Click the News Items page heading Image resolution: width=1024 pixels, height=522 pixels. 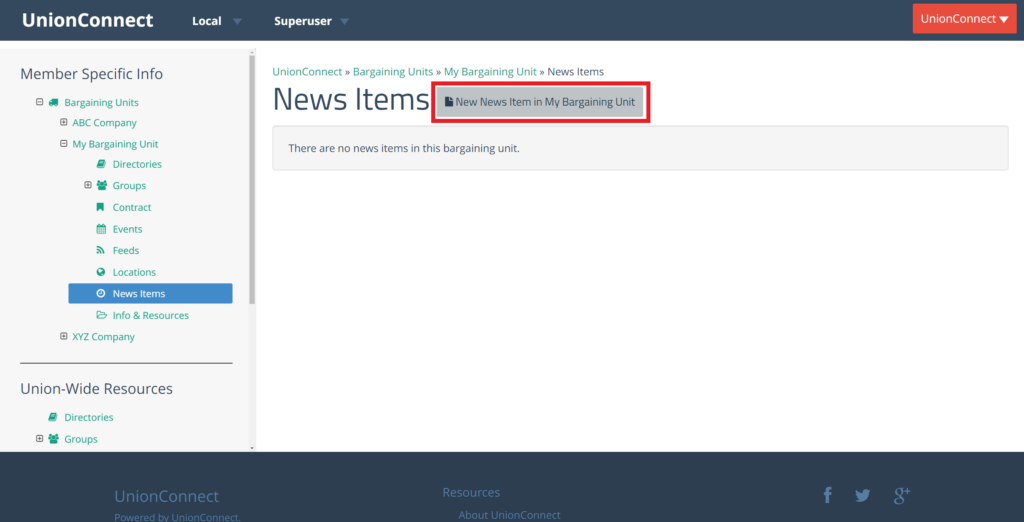[351, 100]
